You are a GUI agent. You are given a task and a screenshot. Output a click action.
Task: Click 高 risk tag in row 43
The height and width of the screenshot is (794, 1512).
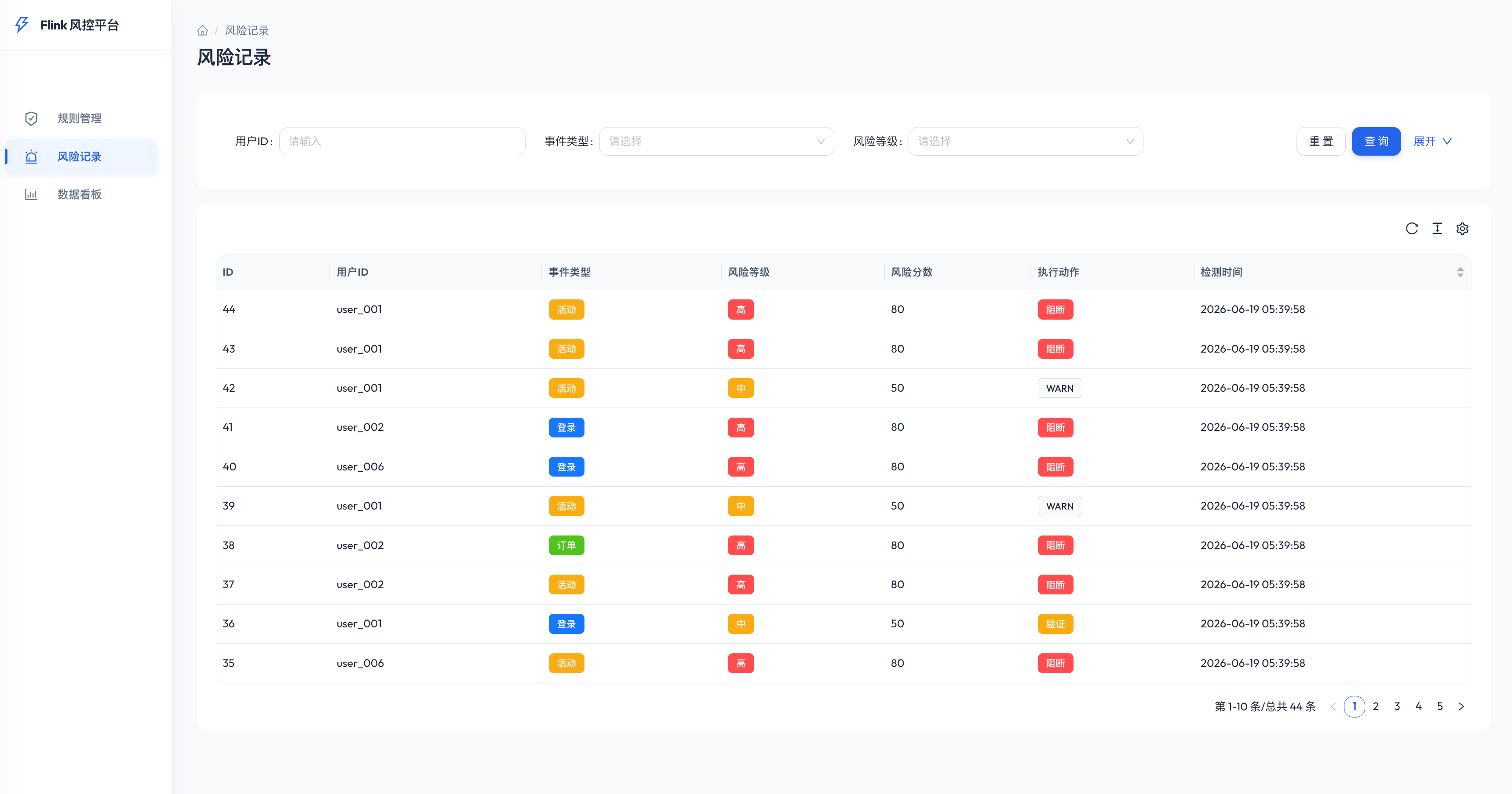point(741,349)
